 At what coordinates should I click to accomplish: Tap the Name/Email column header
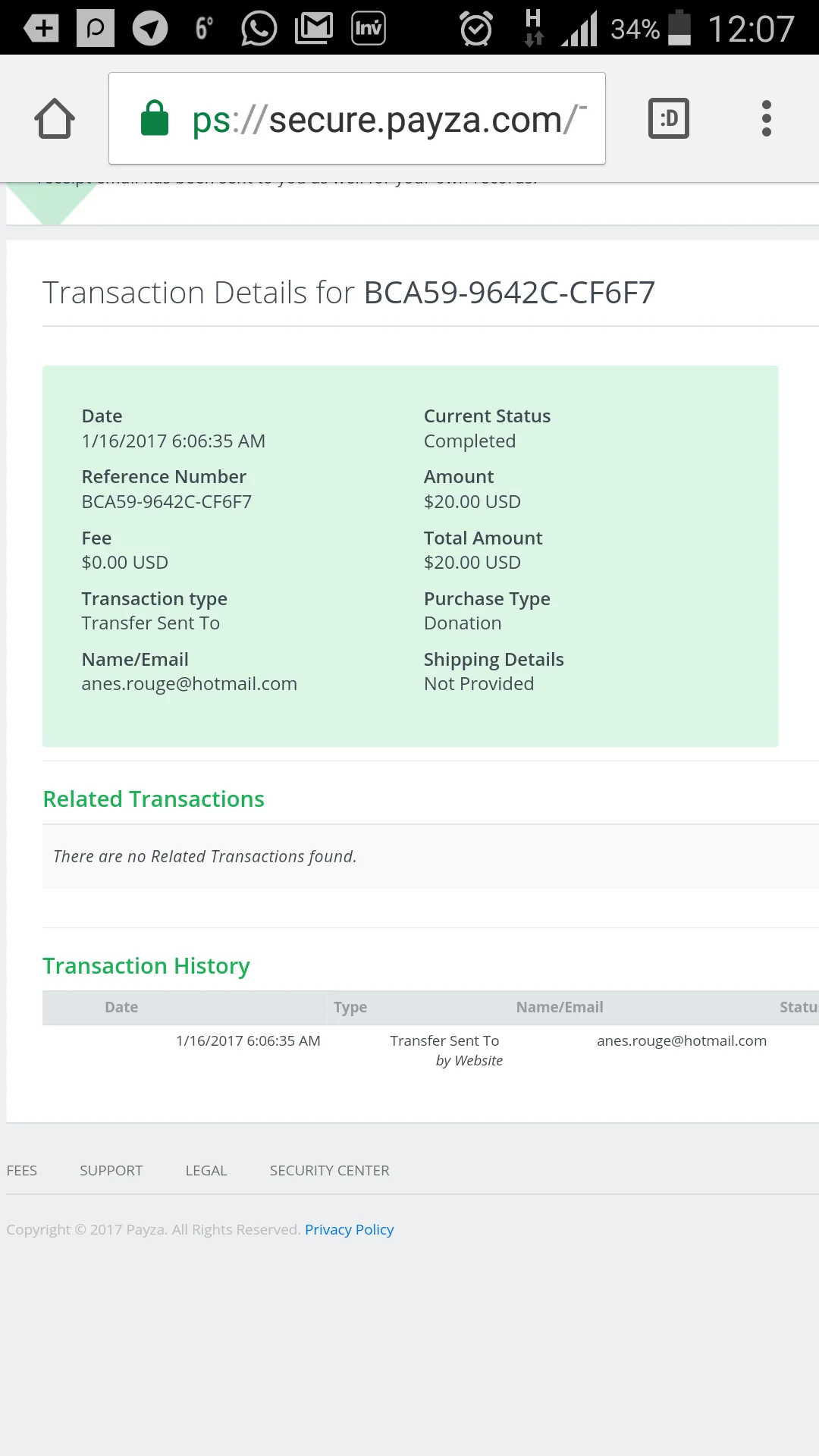tap(560, 1007)
